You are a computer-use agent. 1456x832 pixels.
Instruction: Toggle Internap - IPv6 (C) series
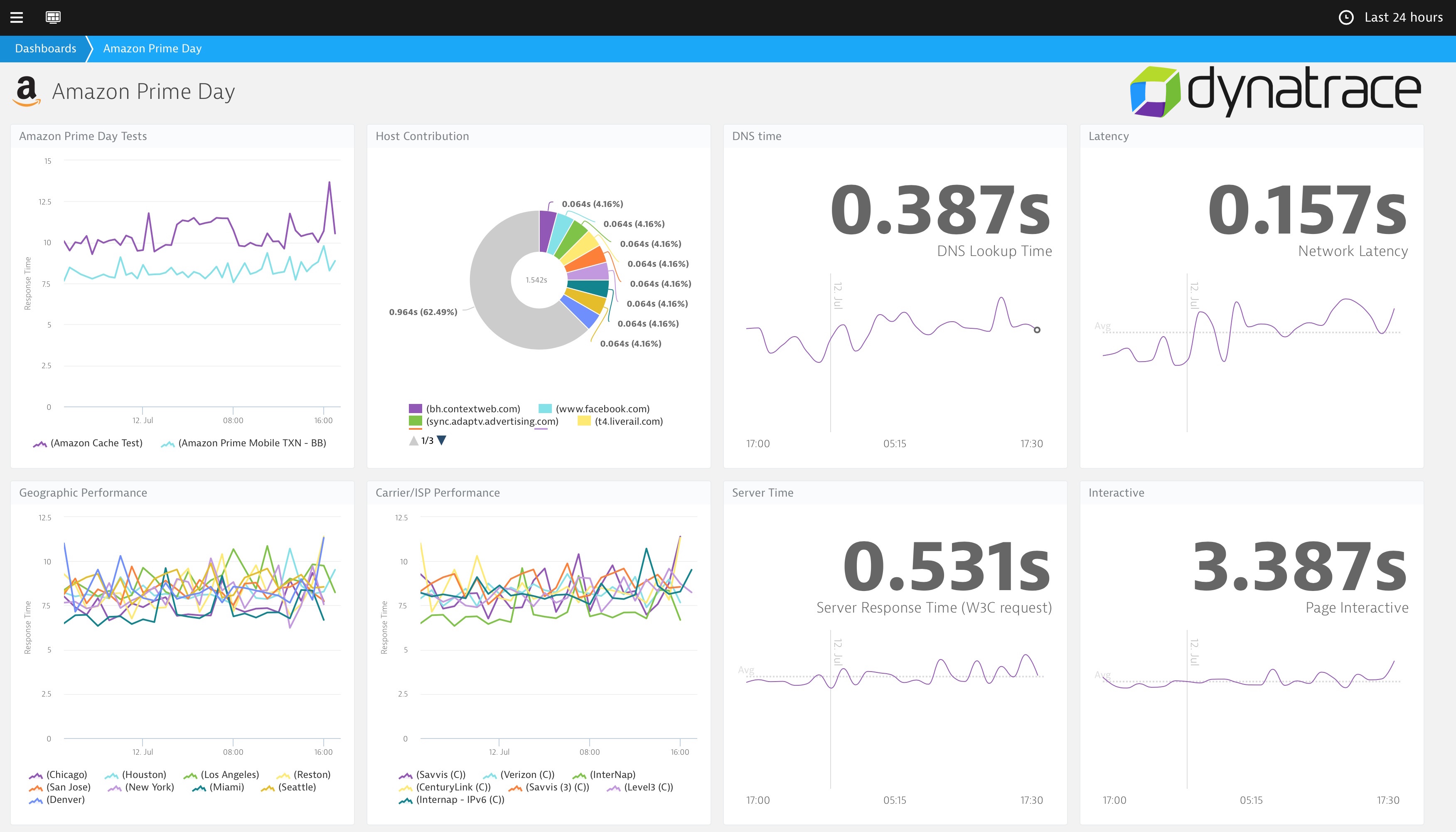click(x=452, y=800)
